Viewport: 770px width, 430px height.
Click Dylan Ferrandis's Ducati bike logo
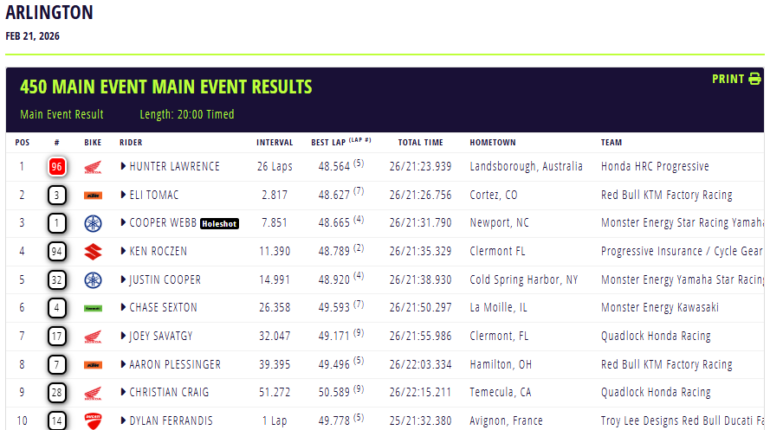[92, 421]
